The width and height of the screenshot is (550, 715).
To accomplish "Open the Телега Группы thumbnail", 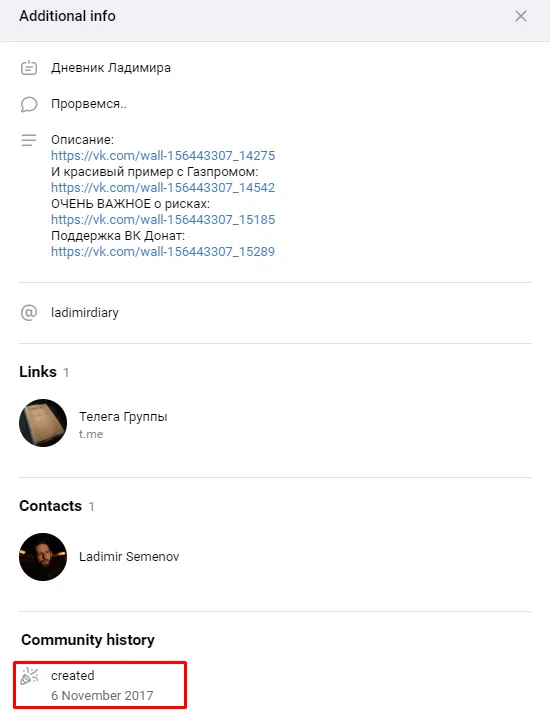I will click(x=43, y=423).
